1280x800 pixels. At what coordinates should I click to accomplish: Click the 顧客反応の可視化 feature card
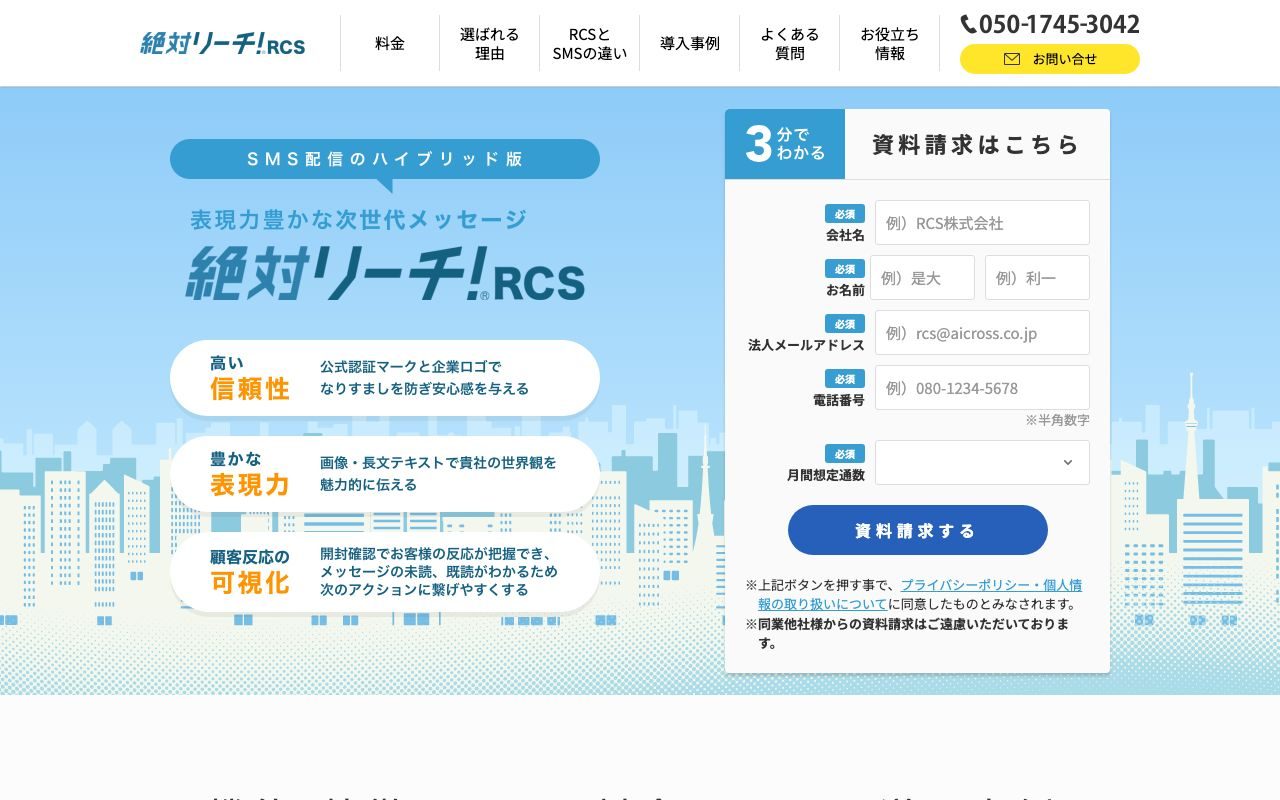click(x=385, y=571)
